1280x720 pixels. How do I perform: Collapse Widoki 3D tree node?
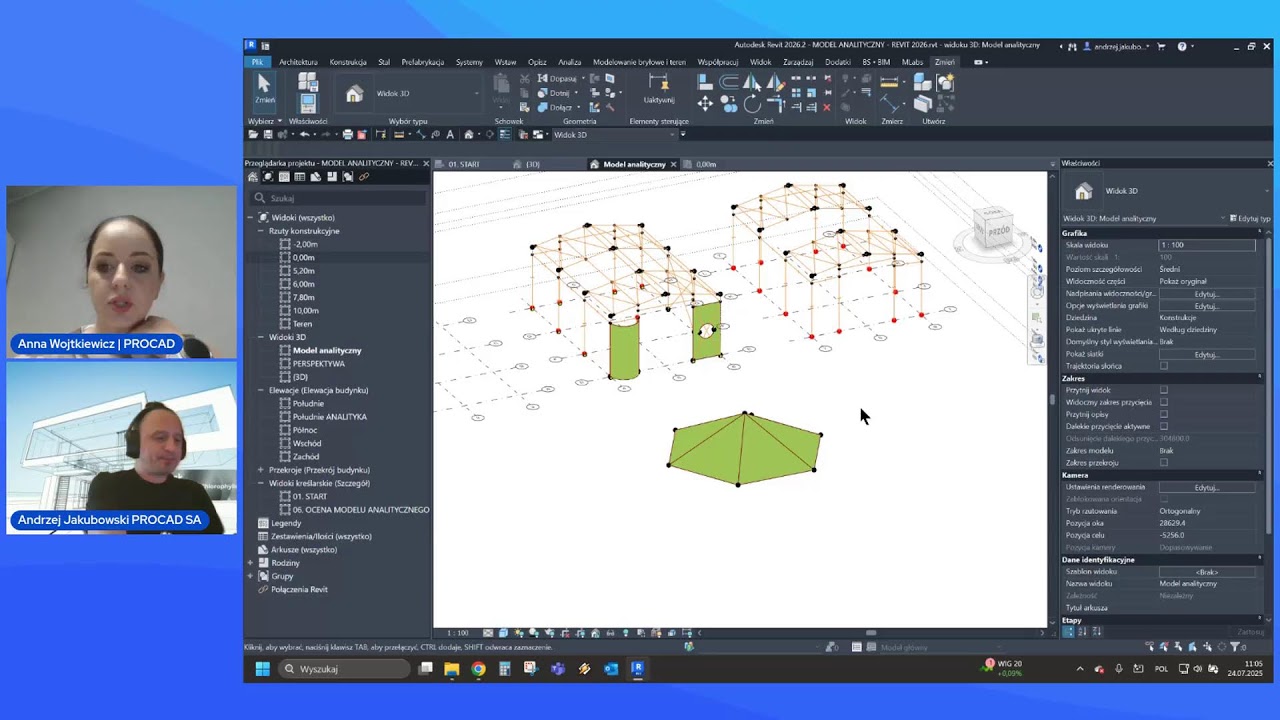tap(261, 337)
